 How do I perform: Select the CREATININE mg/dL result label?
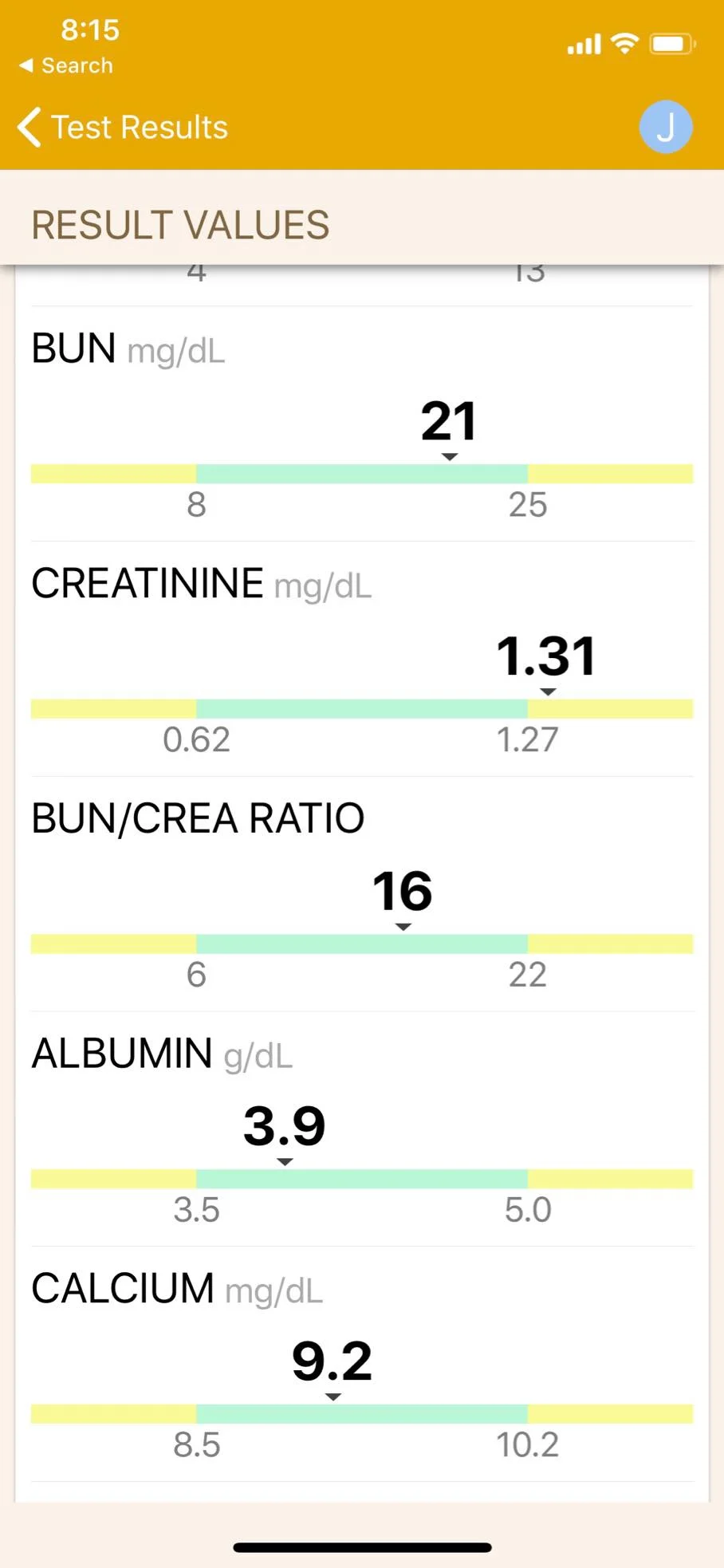(202, 584)
